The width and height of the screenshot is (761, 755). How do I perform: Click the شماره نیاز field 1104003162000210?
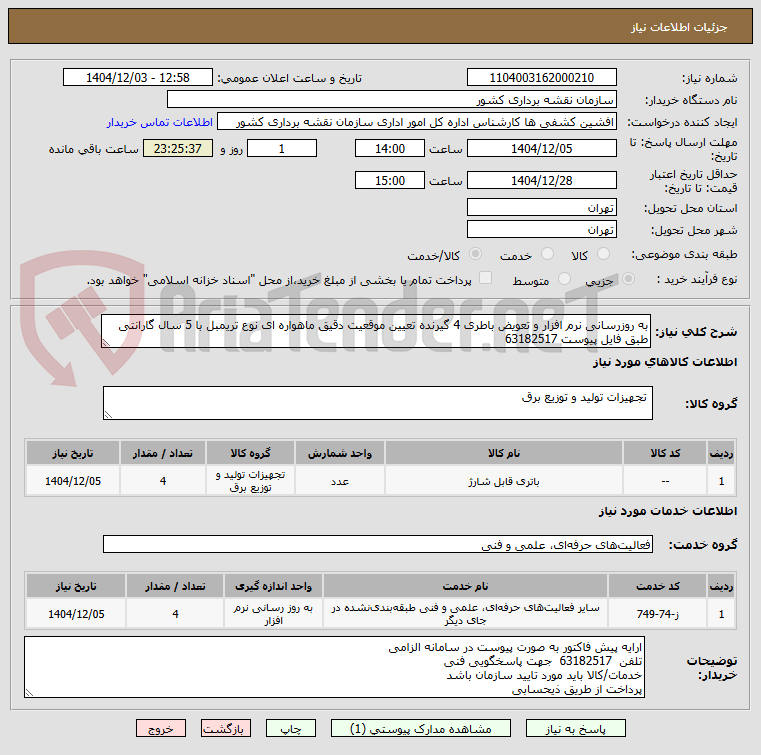542,77
